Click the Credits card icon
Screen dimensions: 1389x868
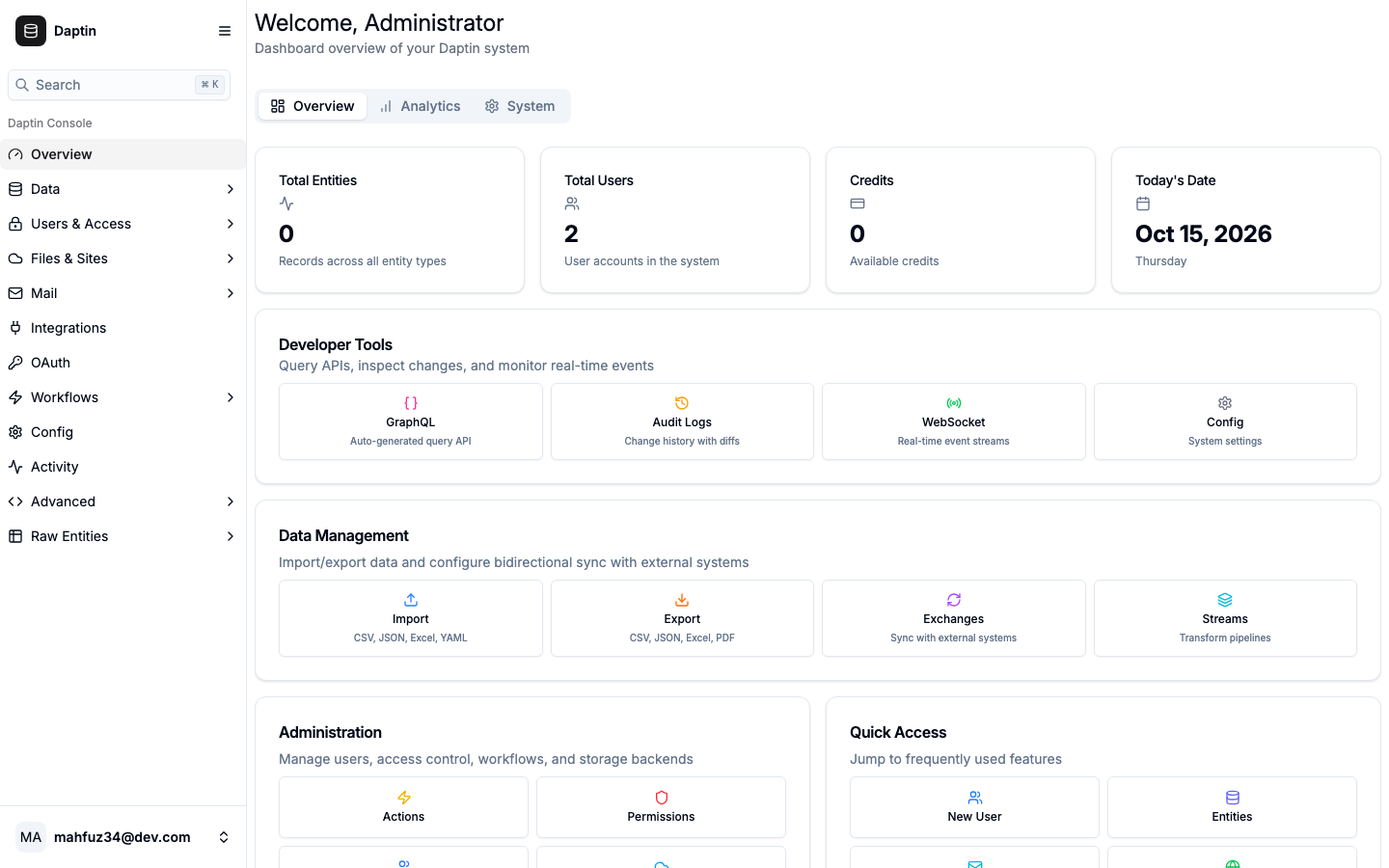point(858,203)
